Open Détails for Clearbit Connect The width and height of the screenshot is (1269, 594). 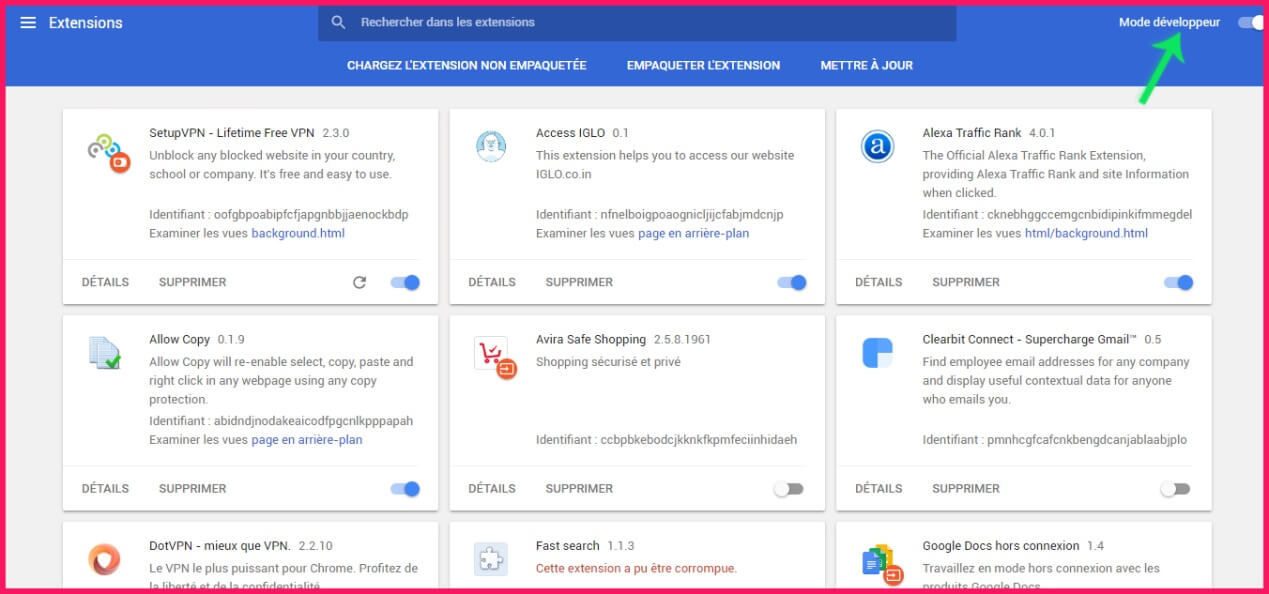tap(879, 489)
